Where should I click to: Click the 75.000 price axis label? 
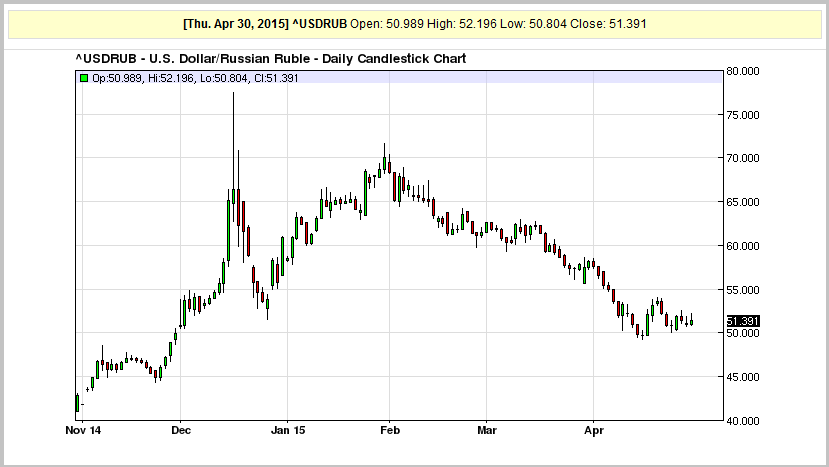coord(743,115)
